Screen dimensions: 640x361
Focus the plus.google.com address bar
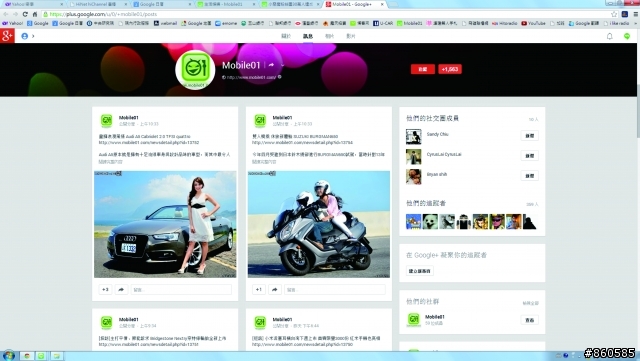pyautogui.click(x=327, y=14)
